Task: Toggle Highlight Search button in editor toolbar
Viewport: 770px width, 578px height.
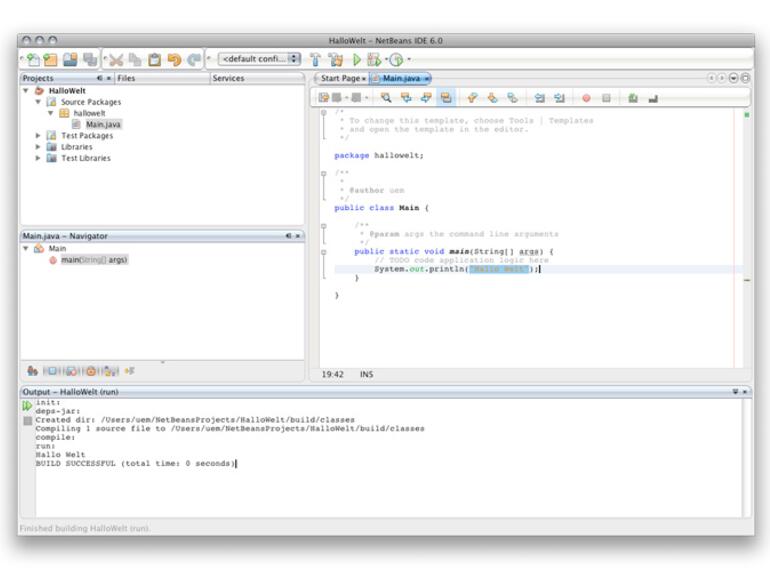Action: click(446, 98)
